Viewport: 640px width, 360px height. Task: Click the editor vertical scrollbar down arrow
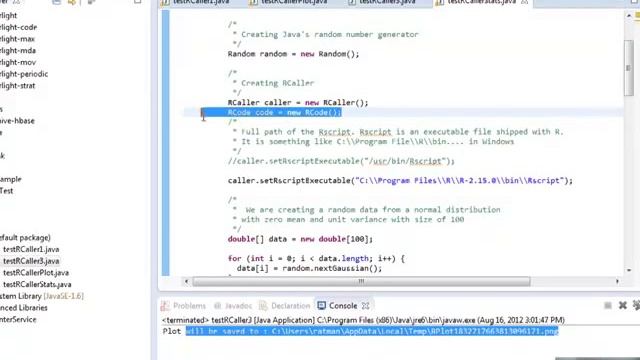click(x=629, y=270)
